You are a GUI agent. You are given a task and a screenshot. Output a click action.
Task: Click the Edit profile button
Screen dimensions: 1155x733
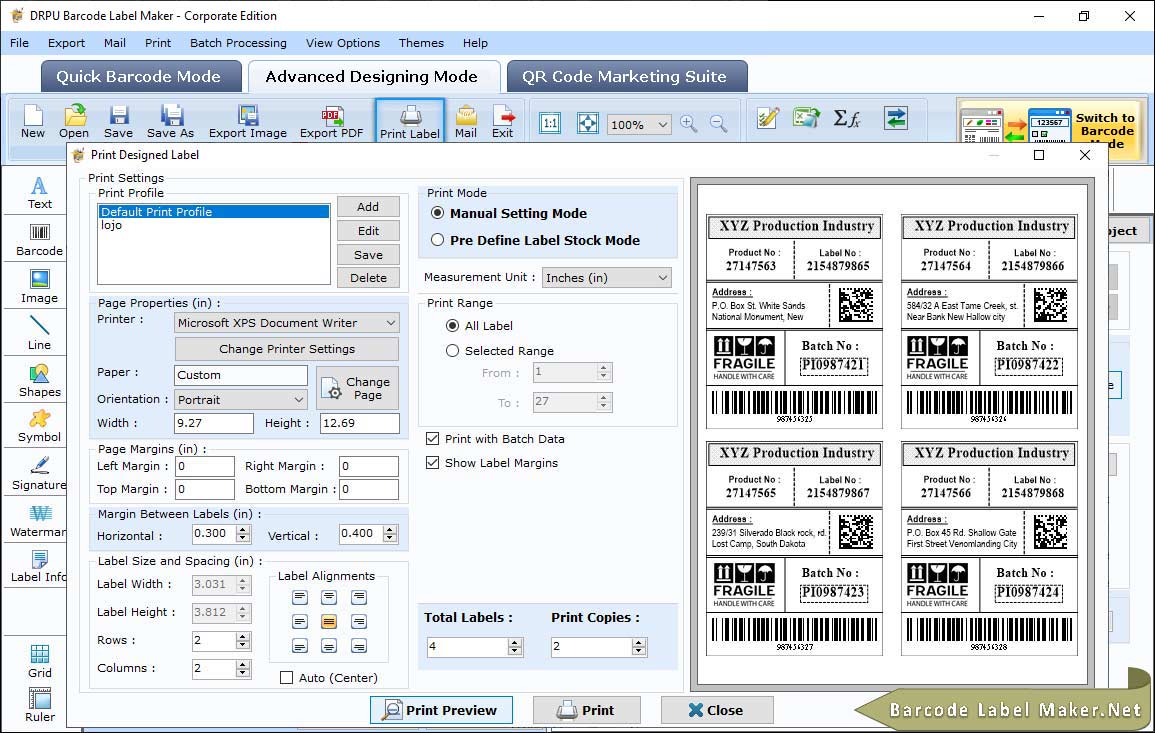368,231
